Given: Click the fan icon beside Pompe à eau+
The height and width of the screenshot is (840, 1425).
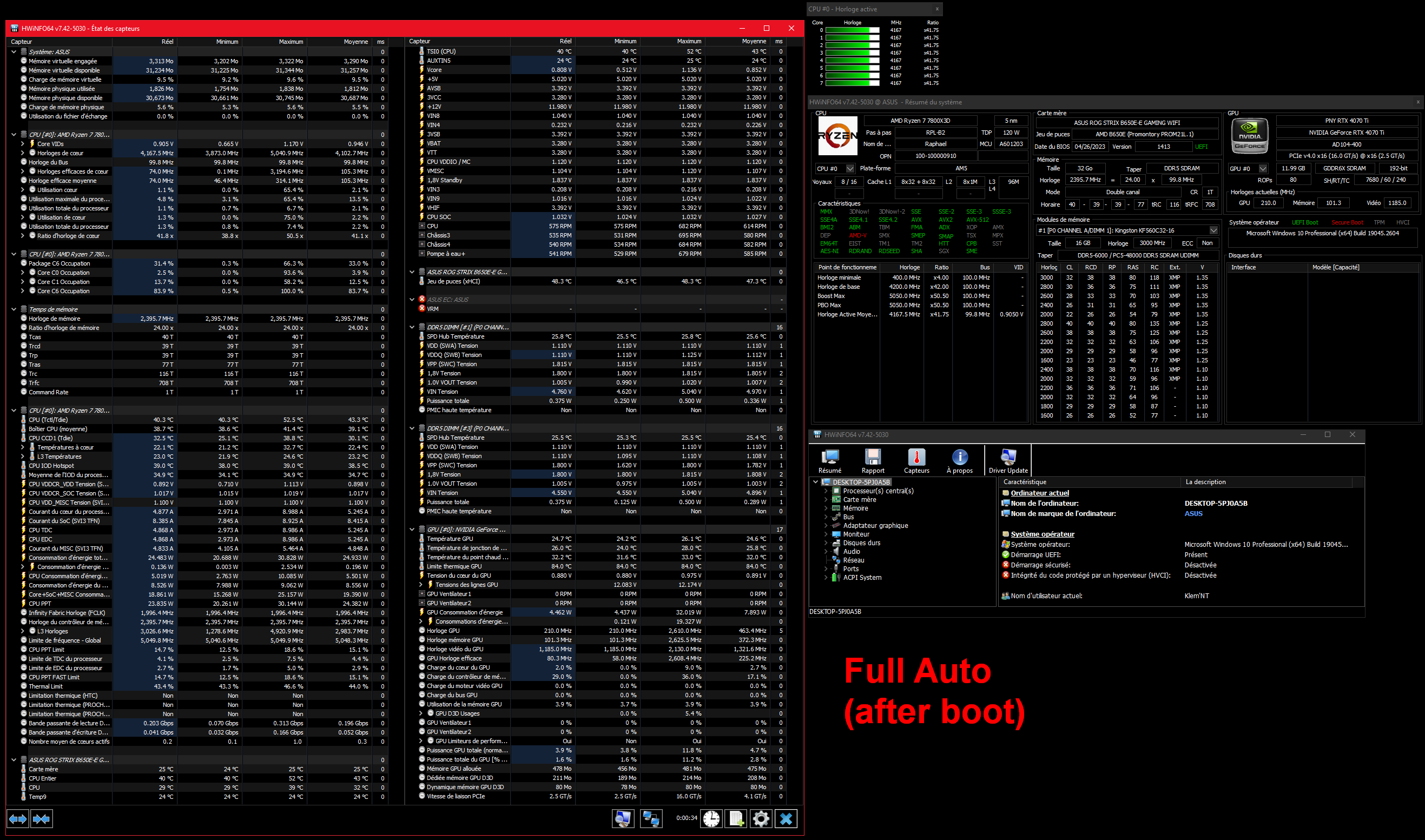Looking at the screenshot, I should coord(422,254).
